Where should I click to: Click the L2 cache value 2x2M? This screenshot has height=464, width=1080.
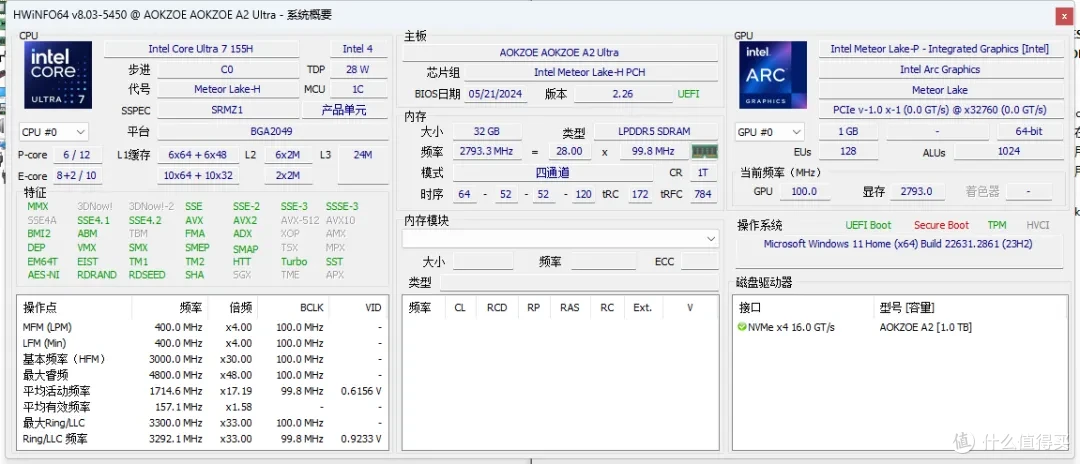[287, 176]
